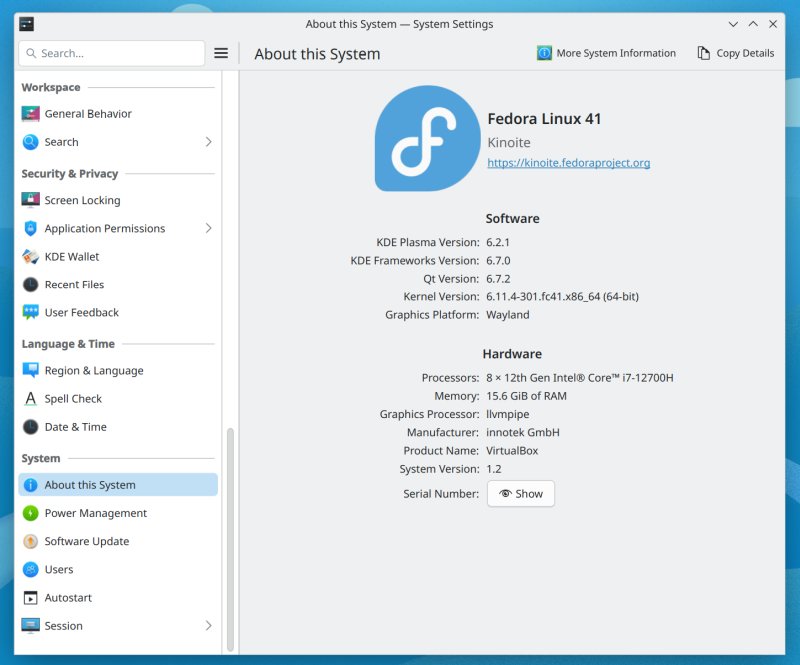Click the '1.2' system version value
The height and width of the screenshot is (665, 800).
coord(494,469)
